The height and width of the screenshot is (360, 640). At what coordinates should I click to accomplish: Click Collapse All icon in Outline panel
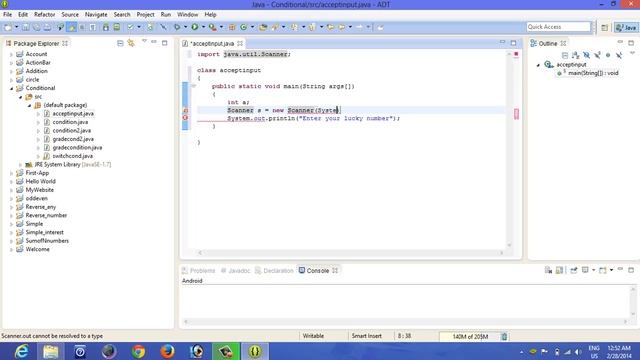[x=565, y=55]
